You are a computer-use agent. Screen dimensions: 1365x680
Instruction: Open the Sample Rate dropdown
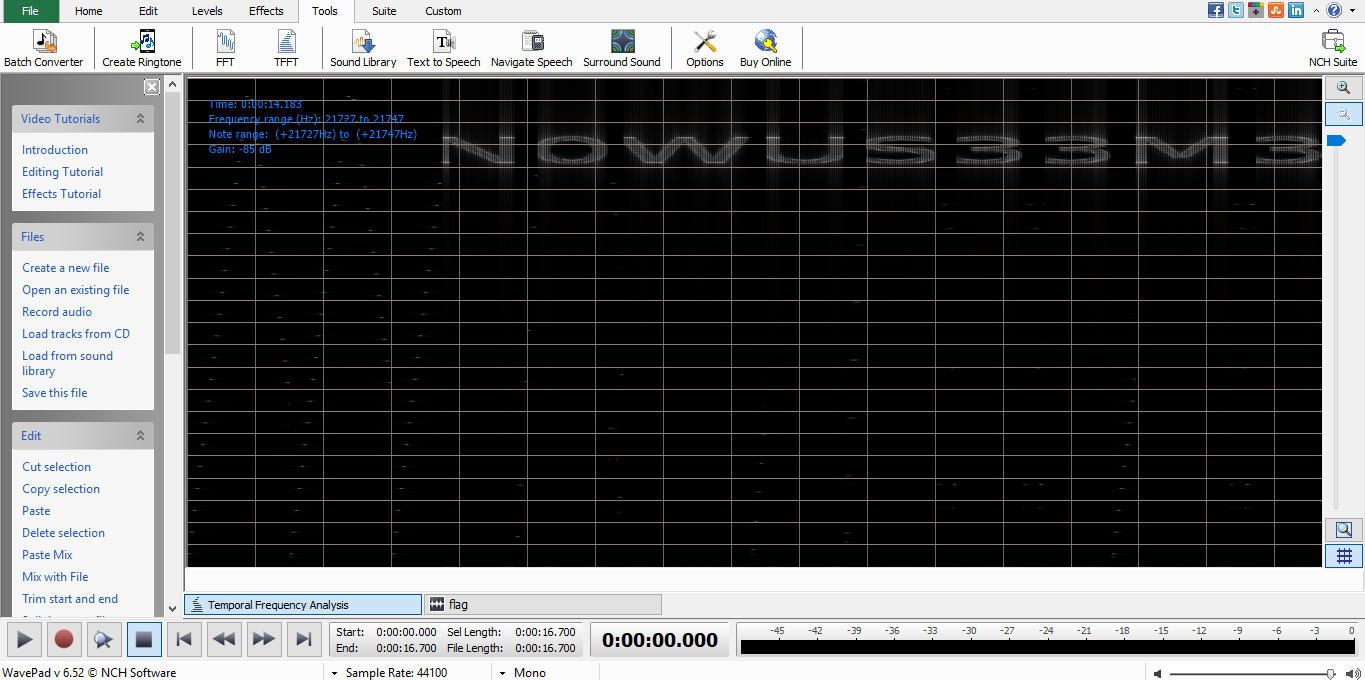334,673
